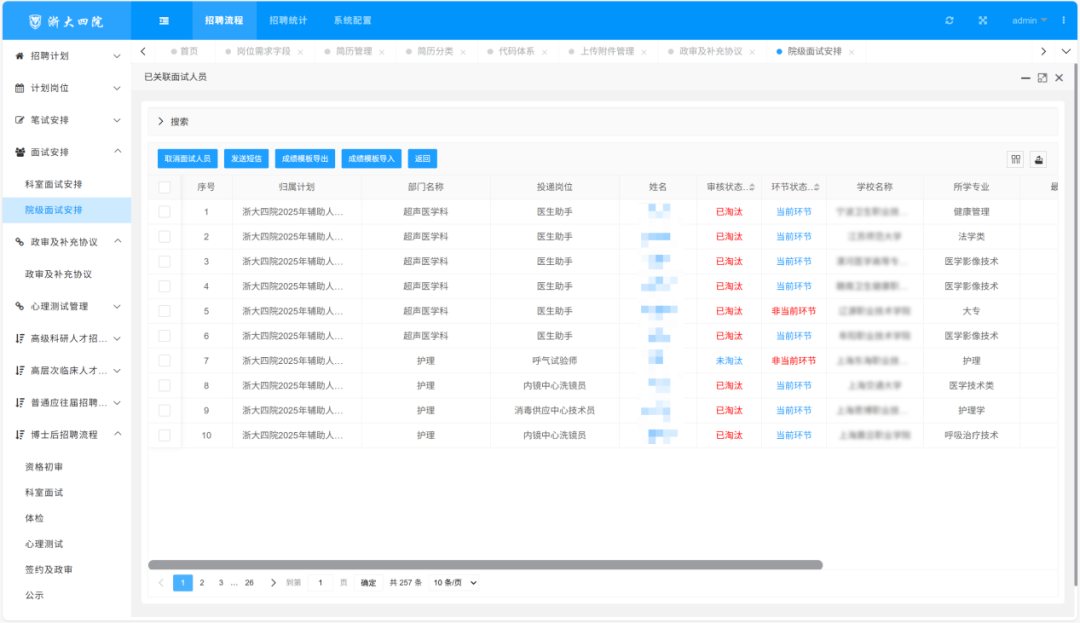This screenshot has width=1080, height=623.
Task: Open the column filter grid icon
Action: click(1016, 160)
